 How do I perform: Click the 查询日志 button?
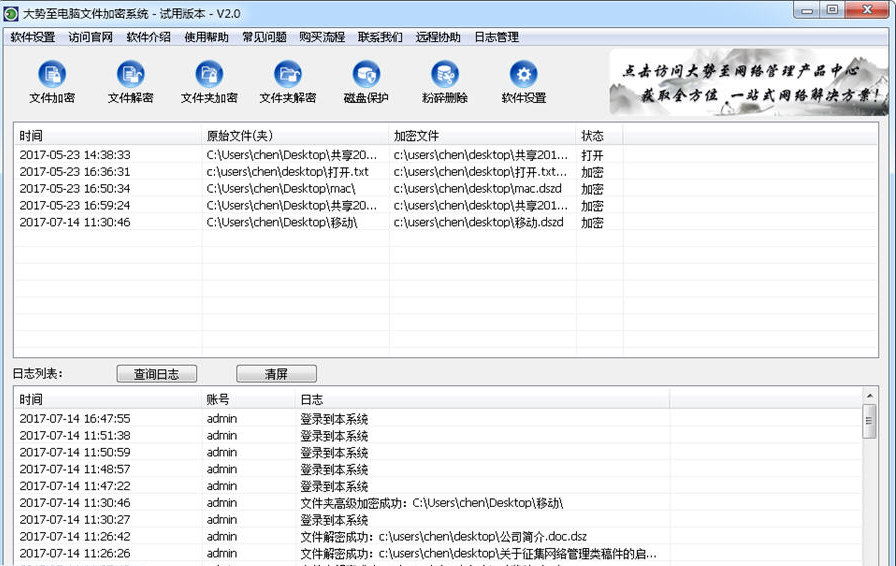[156, 374]
